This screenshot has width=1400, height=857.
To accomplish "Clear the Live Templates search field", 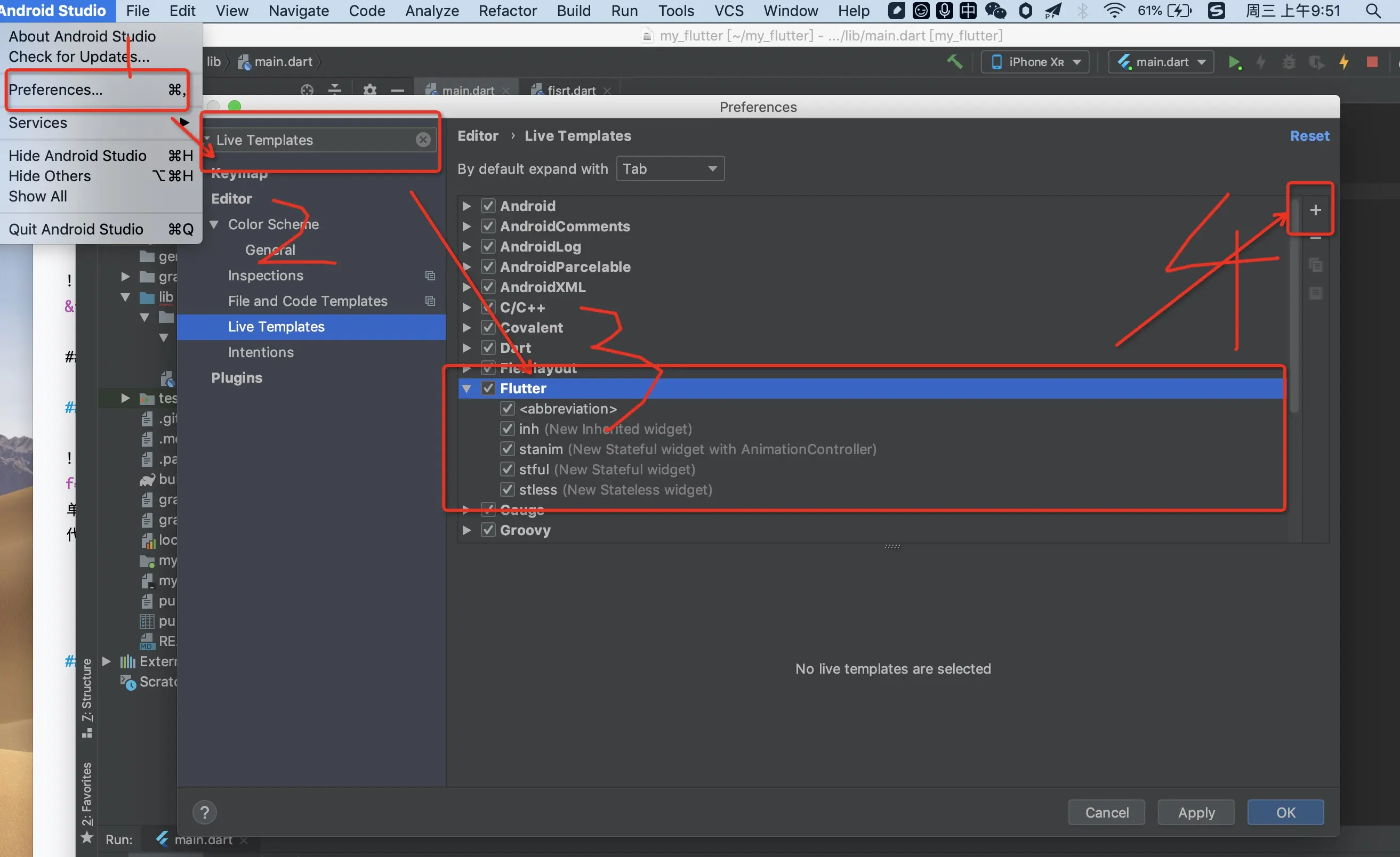I will click(423, 140).
